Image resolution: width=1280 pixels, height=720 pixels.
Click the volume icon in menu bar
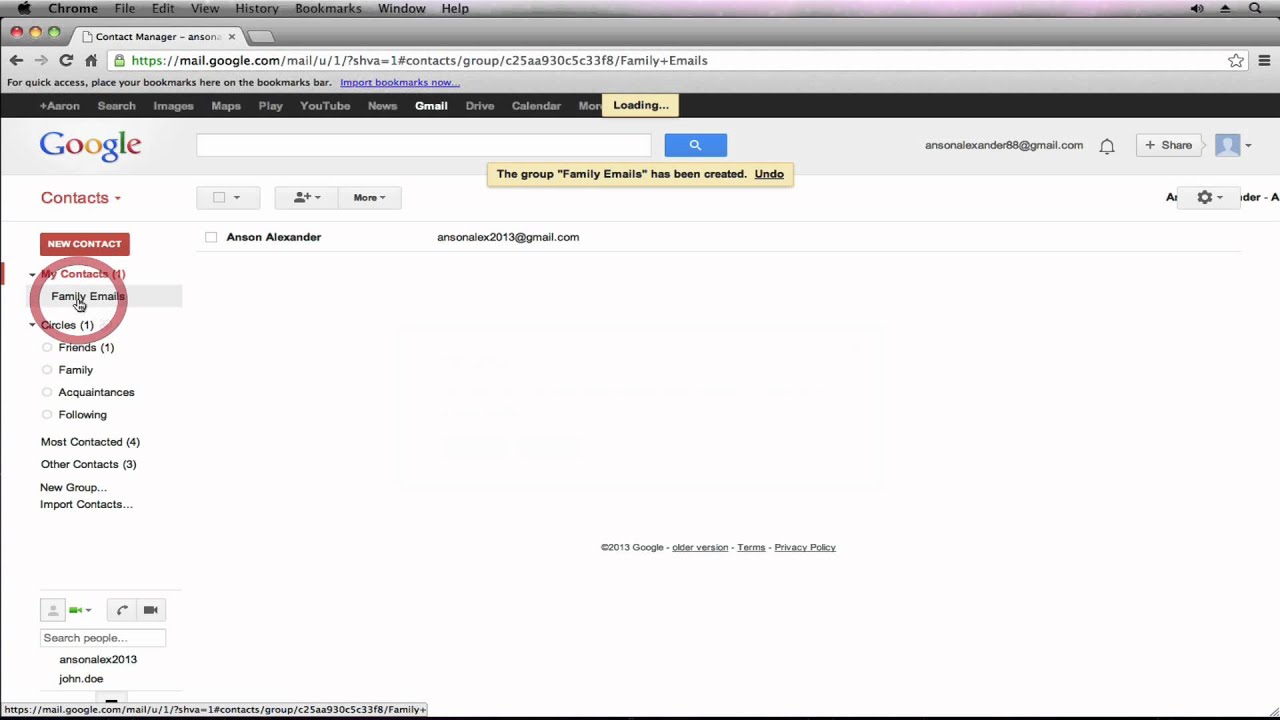[x=1197, y=8]
